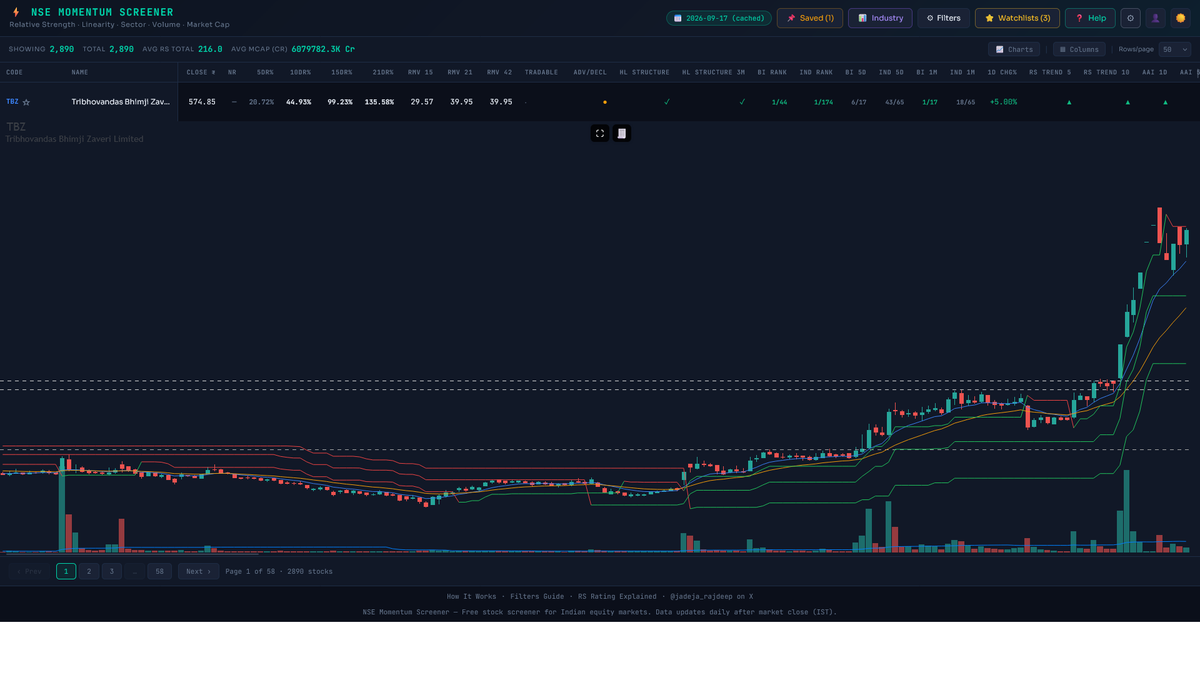
Task: Click the lightning bolt logo icon
Action: pyautogui.click(x=15, y=12)
